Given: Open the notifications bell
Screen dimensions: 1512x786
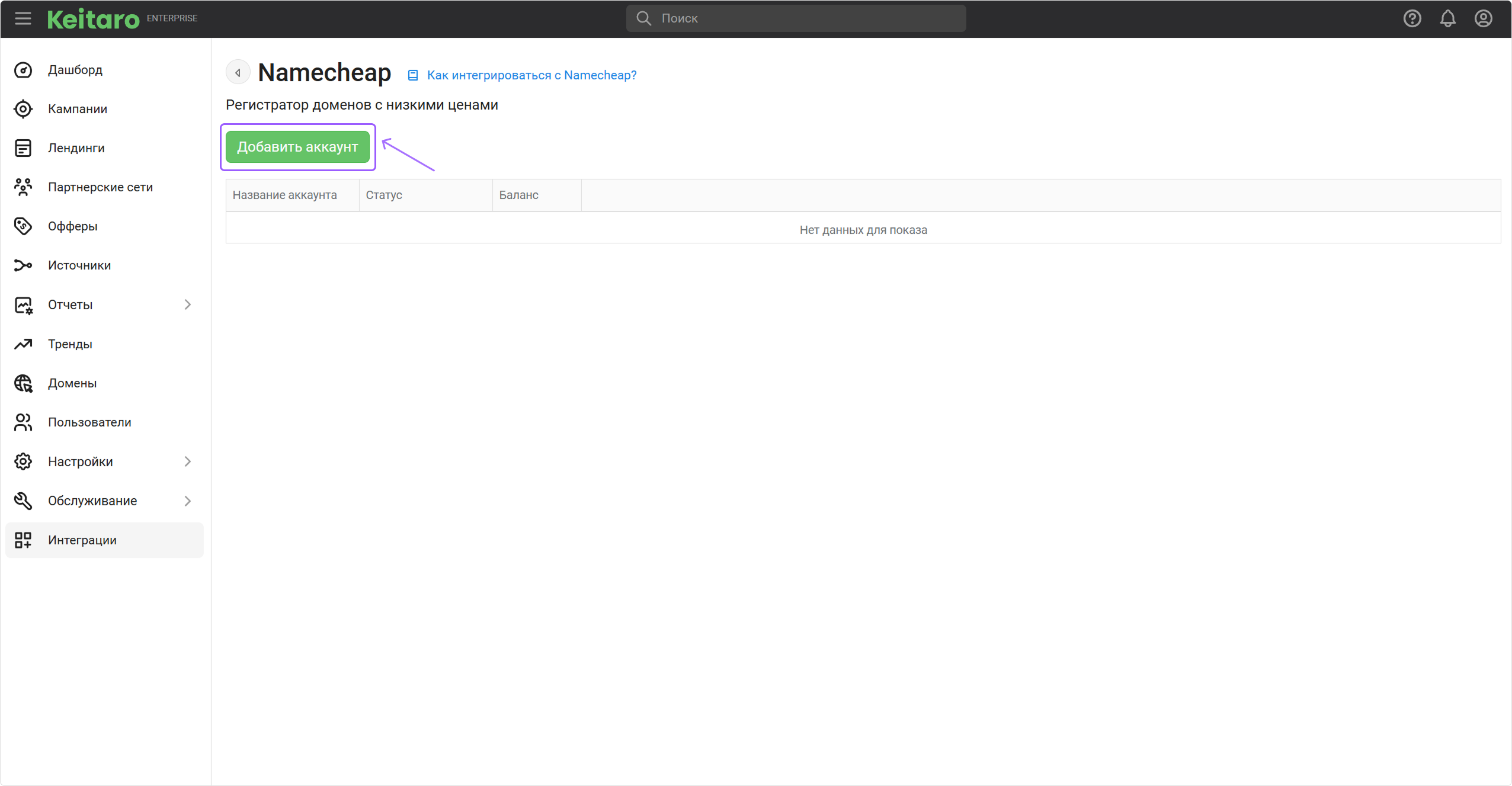Looking at the screenshot, I should tap(1448, 18).
